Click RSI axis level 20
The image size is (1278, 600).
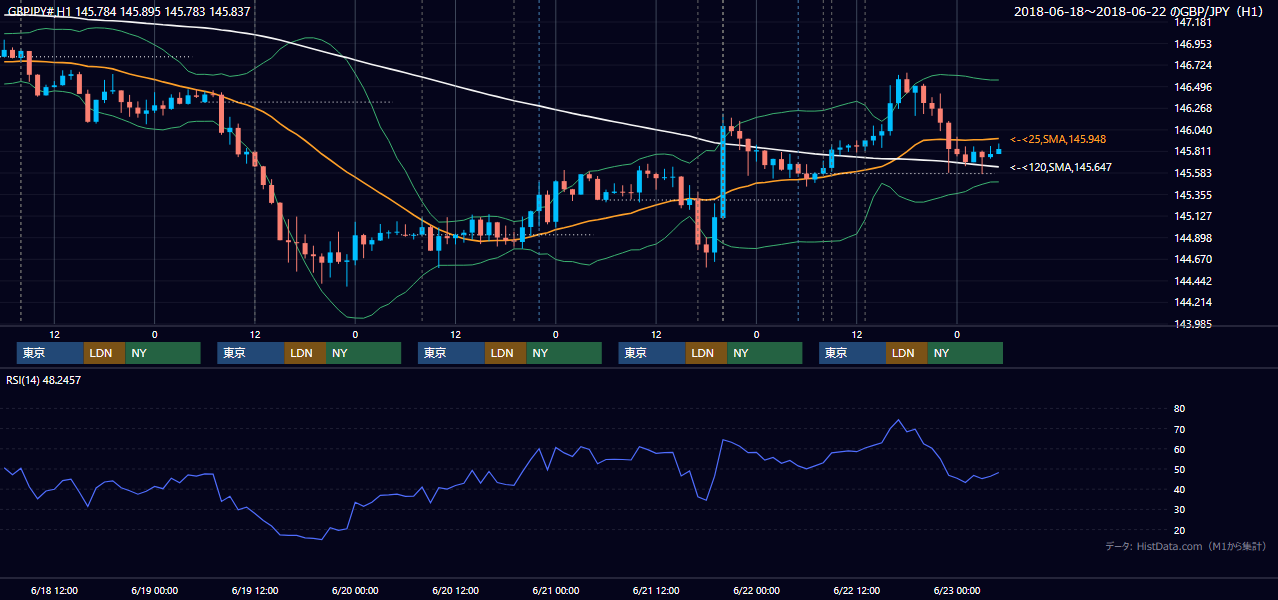[1179, 530]
